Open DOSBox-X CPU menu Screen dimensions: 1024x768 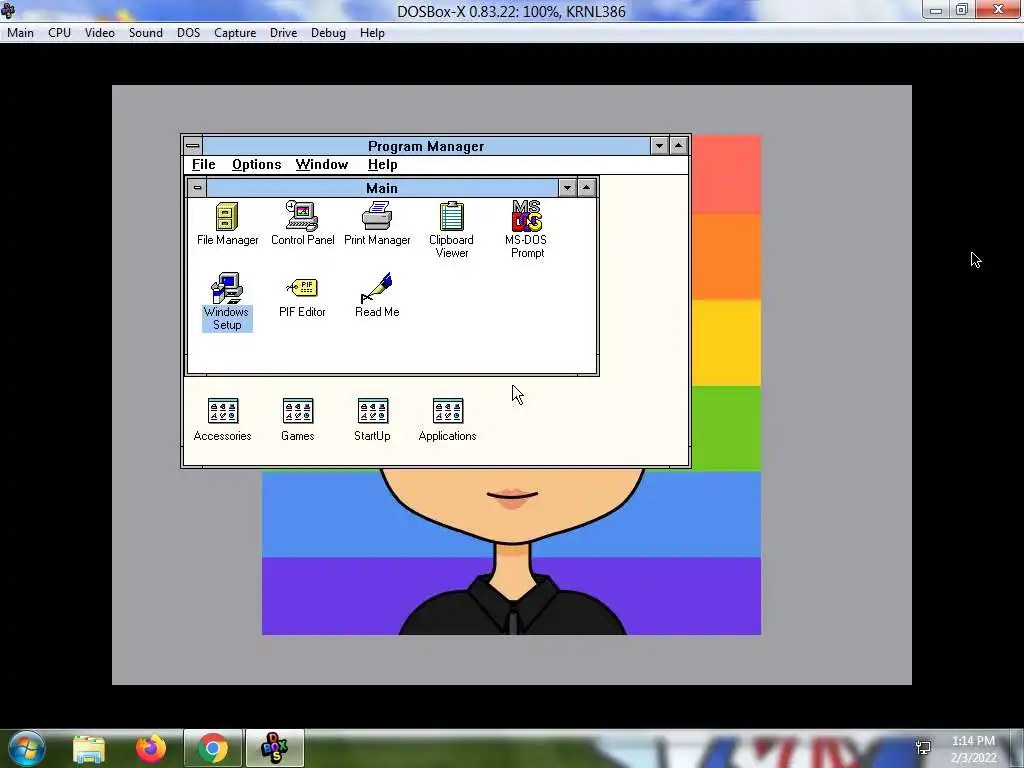(x=59, y=33)
